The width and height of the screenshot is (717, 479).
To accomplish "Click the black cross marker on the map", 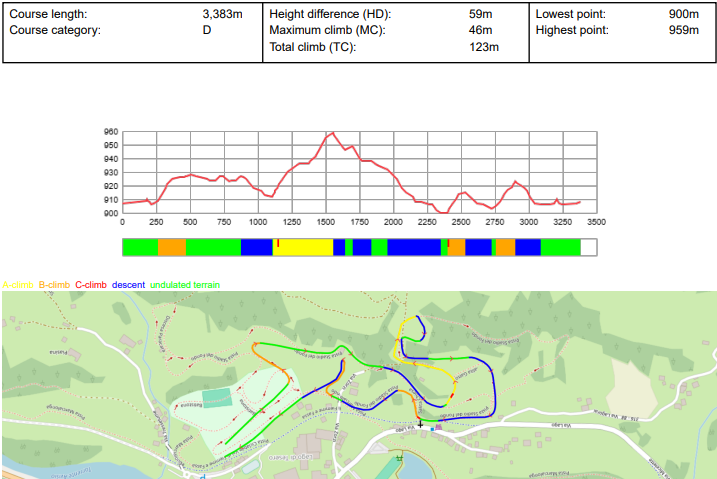I will point(420,424).
